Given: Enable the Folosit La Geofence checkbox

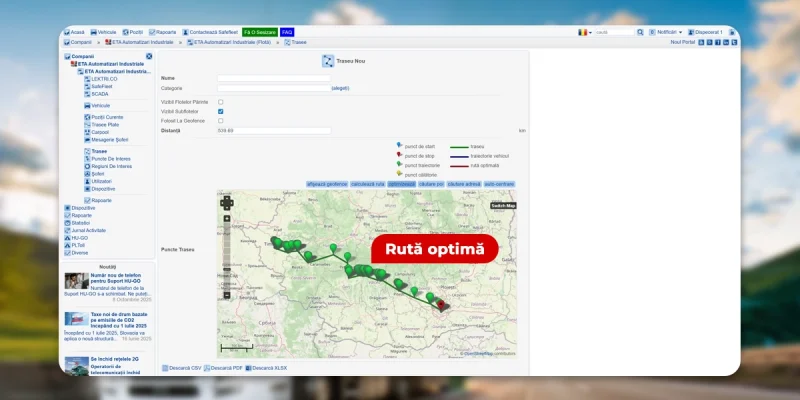Looking at the screenshot, I should coord(220,121).
